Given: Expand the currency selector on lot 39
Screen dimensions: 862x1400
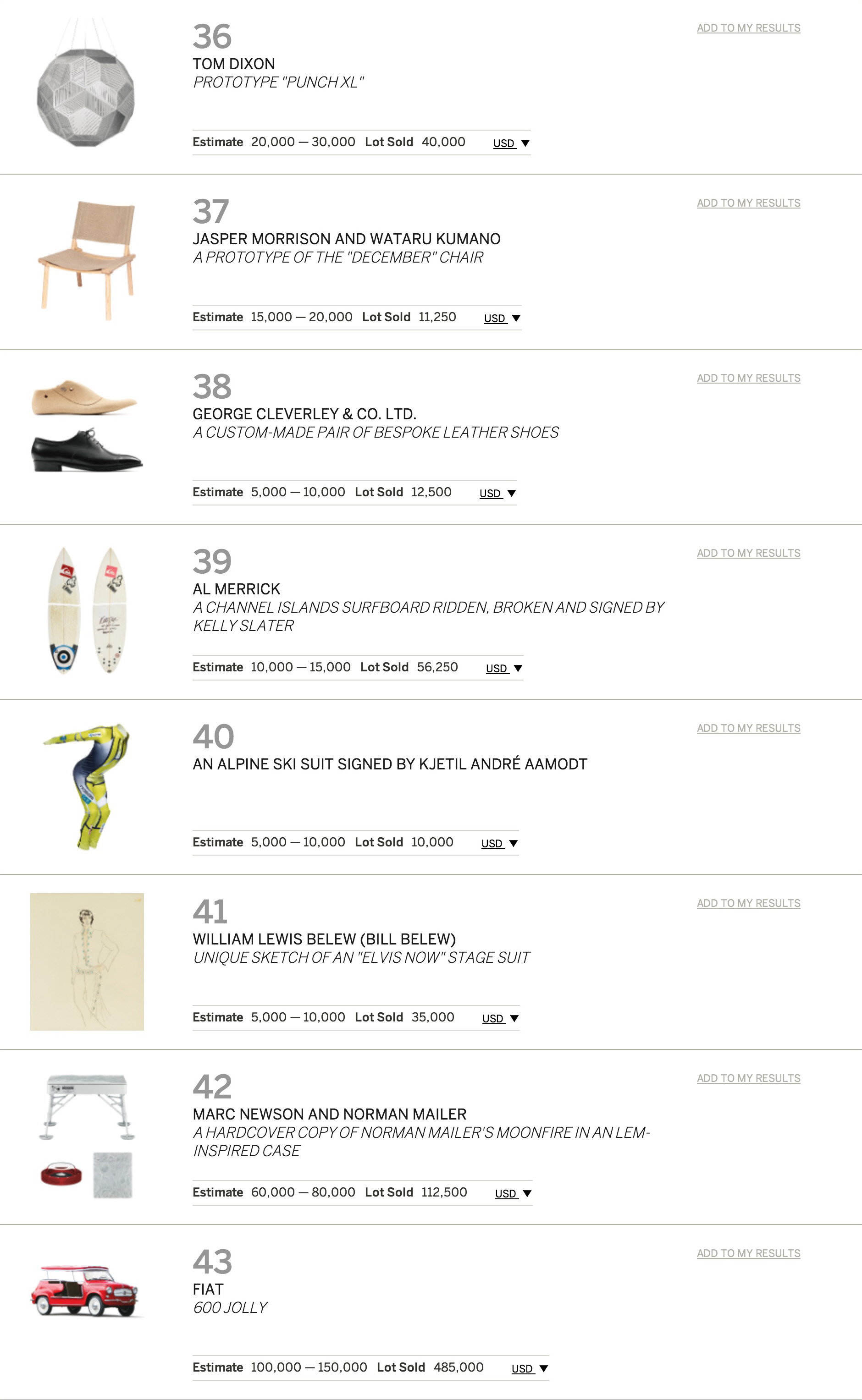Looking at the screenshot, I should 504,668.
